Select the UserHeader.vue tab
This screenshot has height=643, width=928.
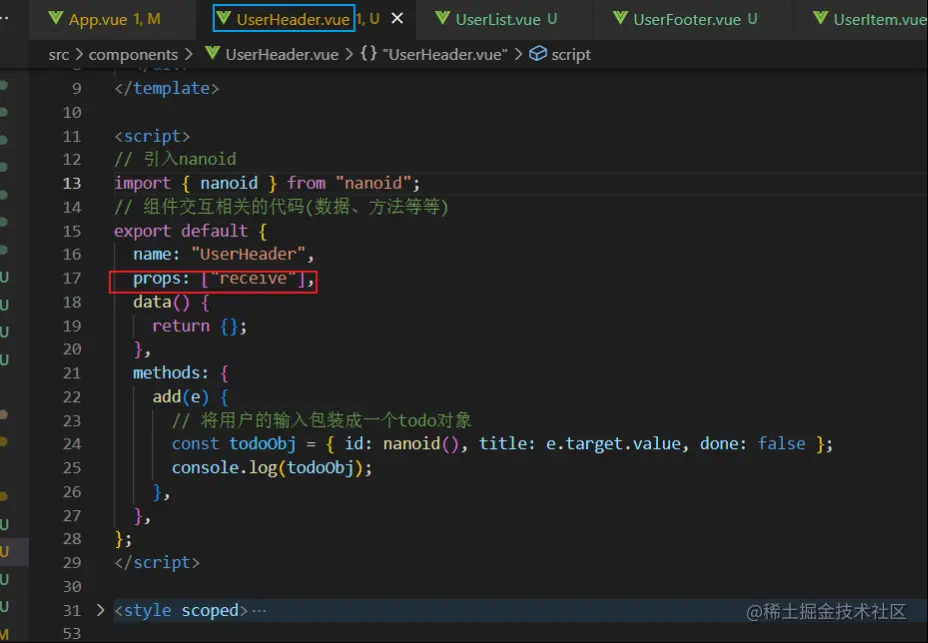coord(293,19)
